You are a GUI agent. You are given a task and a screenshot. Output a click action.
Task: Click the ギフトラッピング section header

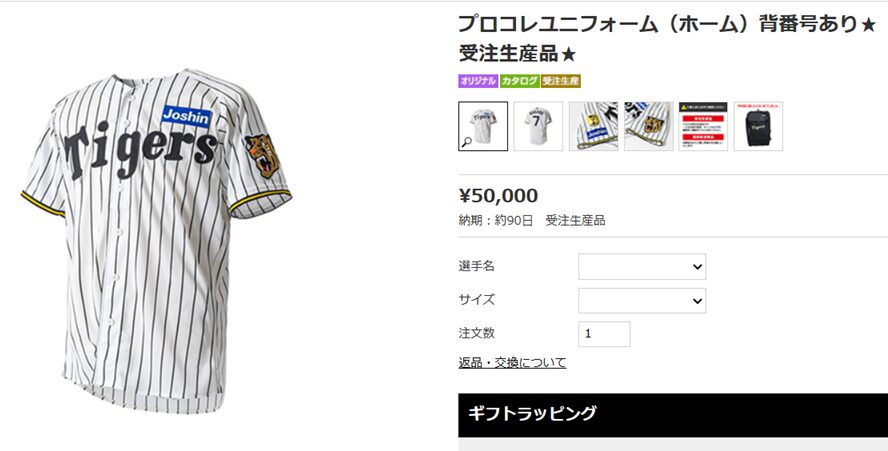tap(673, 415)
